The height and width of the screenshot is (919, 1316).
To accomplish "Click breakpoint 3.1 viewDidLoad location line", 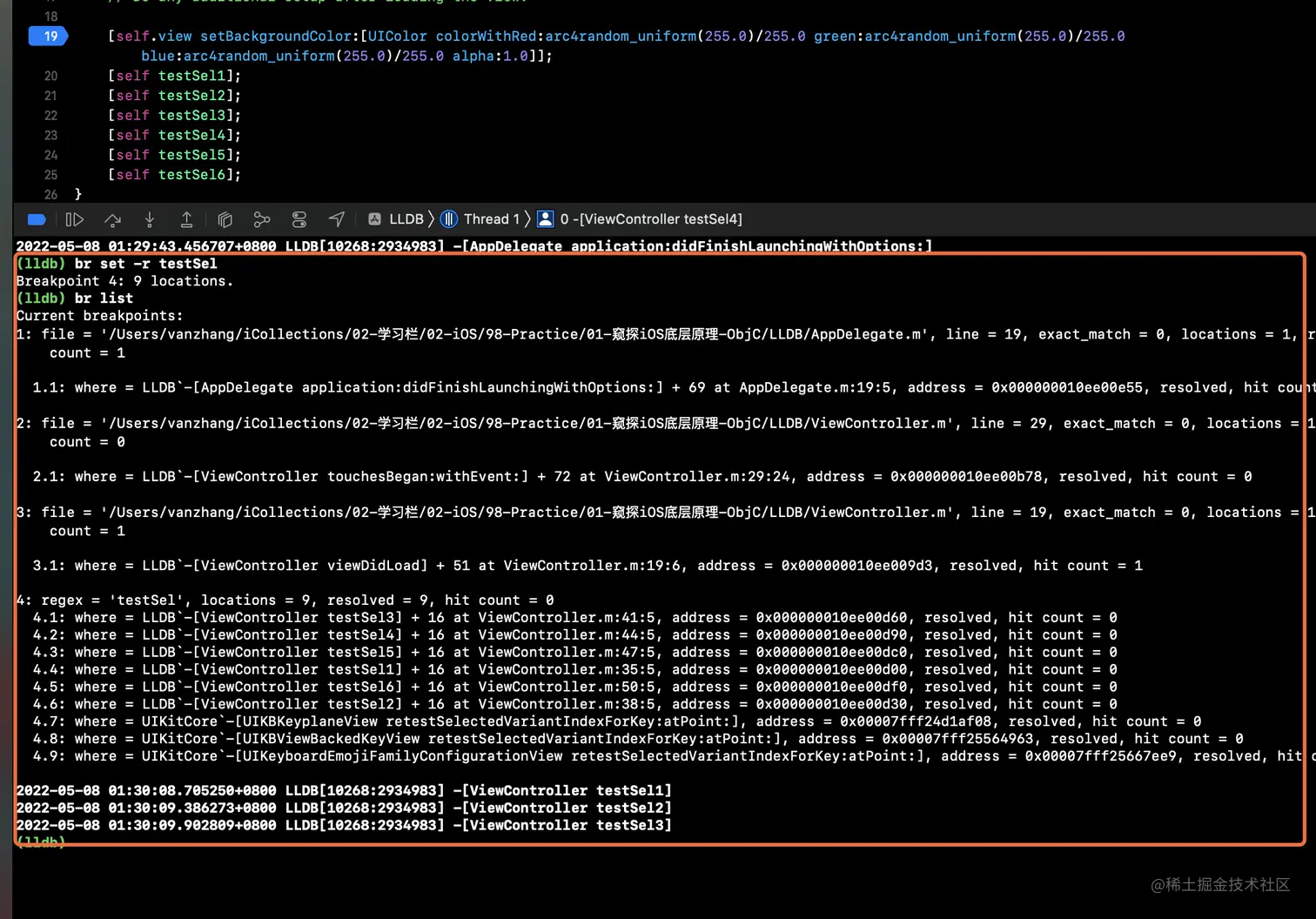I will click(x=587, y=566).
